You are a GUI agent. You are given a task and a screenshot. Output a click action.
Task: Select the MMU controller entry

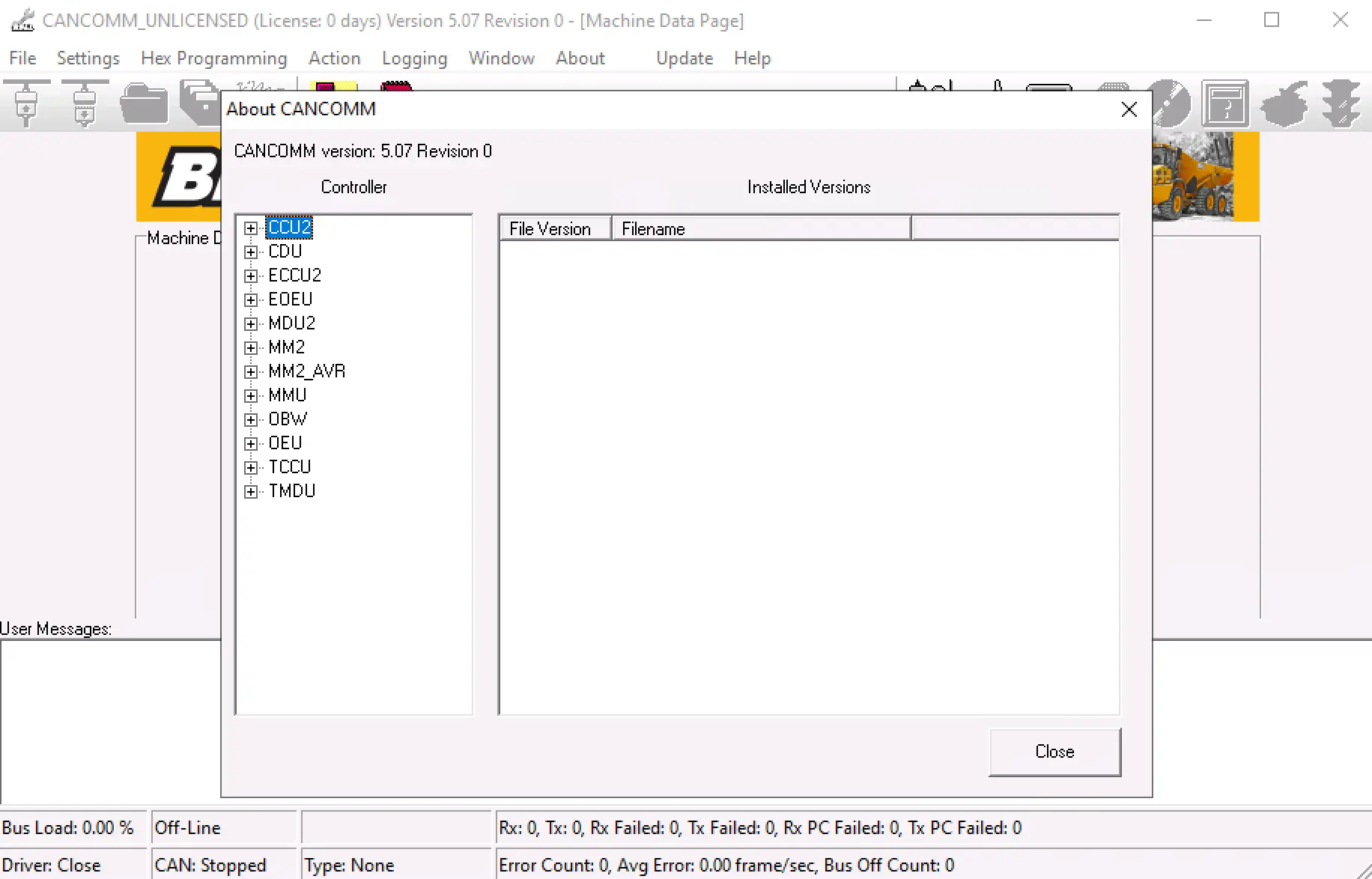coord(287,395)
